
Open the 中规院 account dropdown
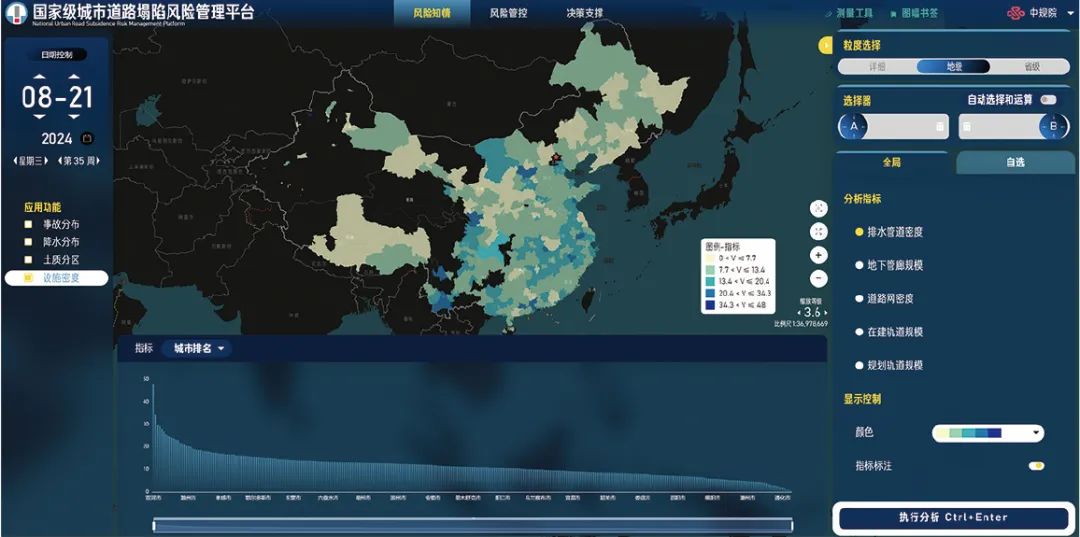pos(1036,13)
